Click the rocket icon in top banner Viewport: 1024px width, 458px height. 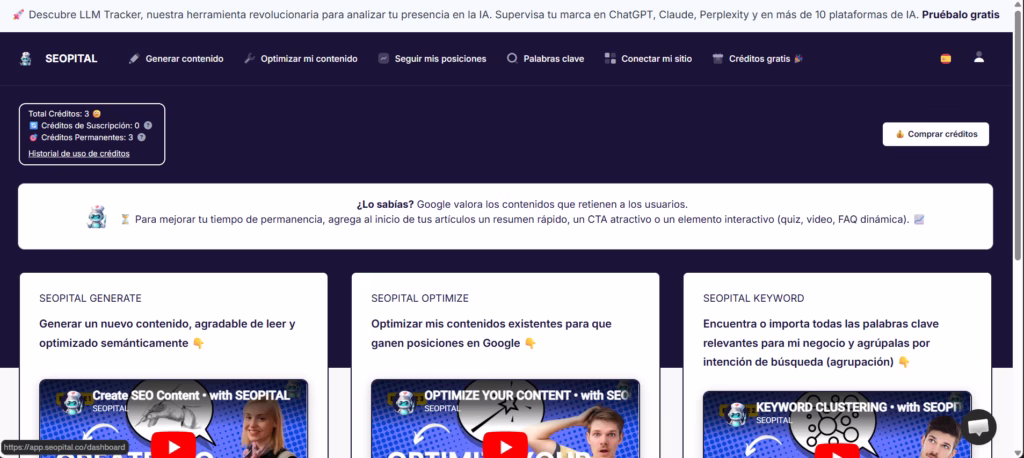click(18, 14)
